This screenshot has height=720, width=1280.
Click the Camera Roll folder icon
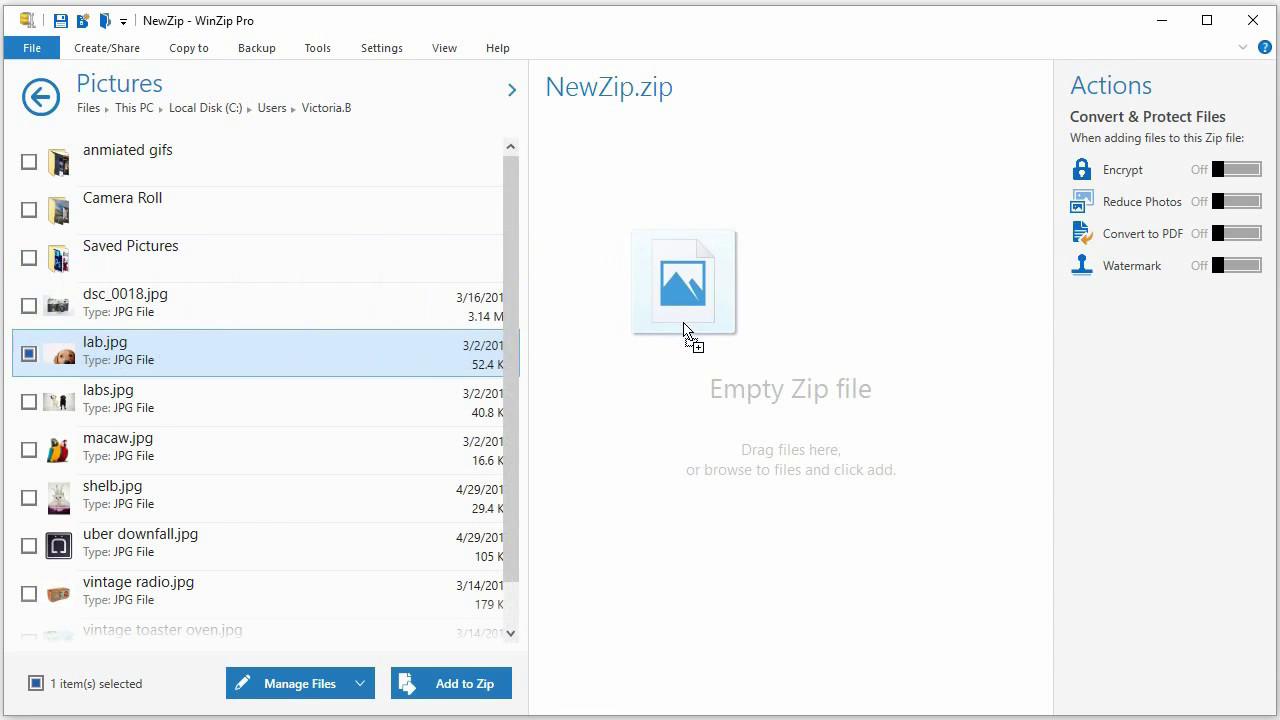coord(59,210)
